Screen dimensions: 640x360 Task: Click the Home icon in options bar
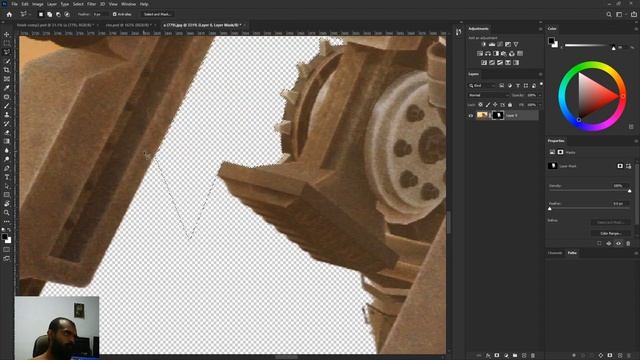[x=9, y=14]
